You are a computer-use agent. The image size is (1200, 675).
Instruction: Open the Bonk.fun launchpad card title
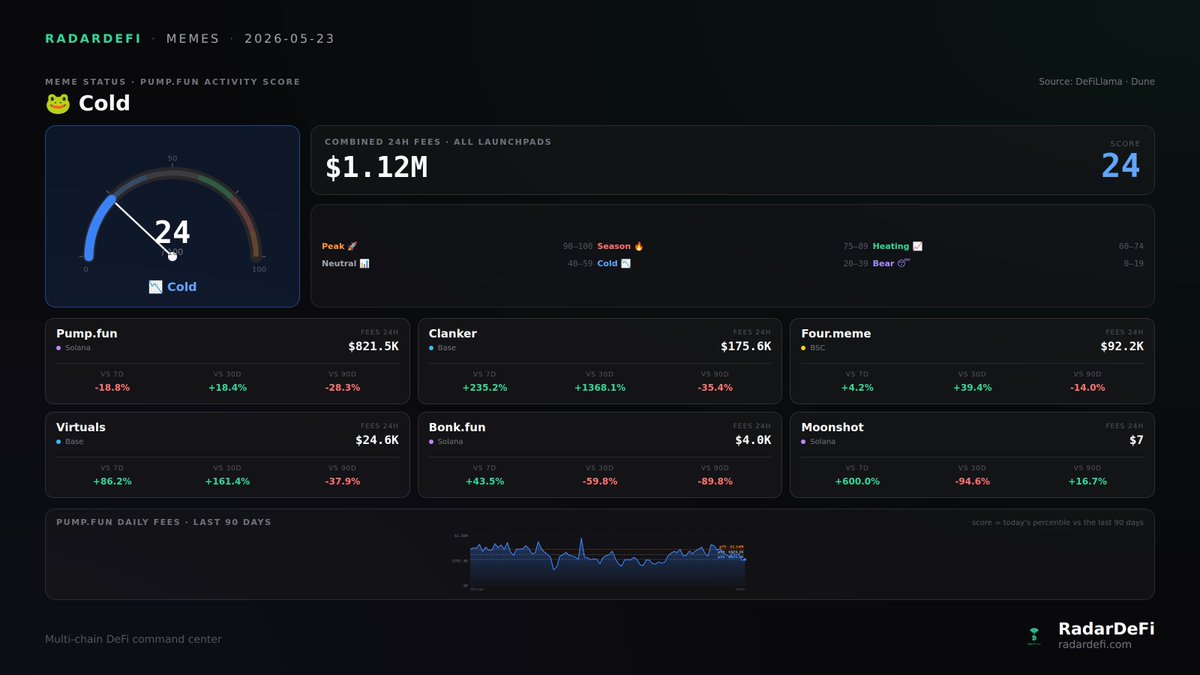pos(457,427)
